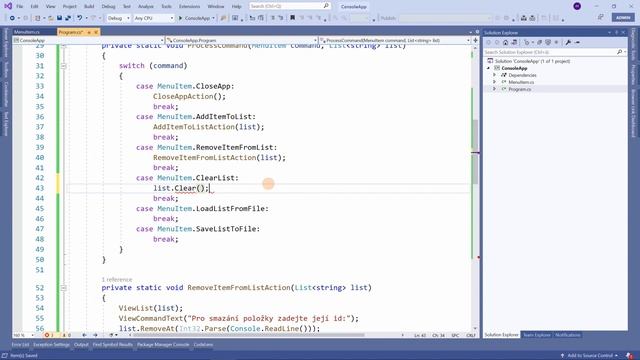Screen dimensions: 640x360
Task: Select Solution 'ConsoleApp' root node
Action: [532, 61]
